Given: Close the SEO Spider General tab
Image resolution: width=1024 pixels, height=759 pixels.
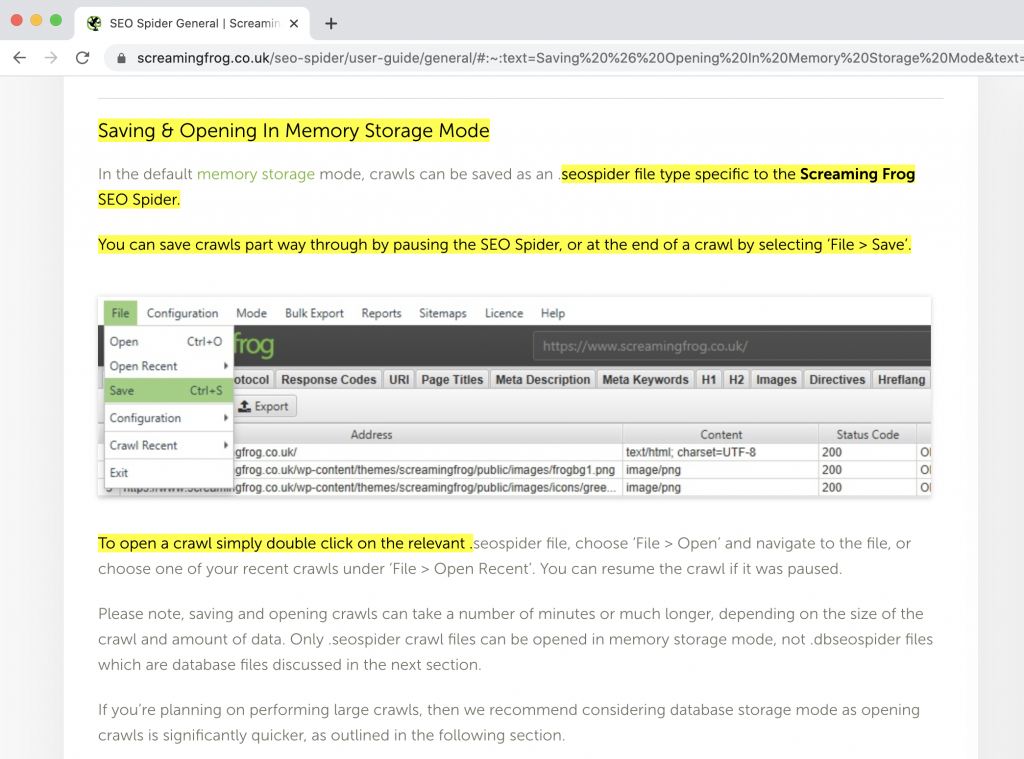Looking at the screenshot, I should click(x=296, y=23).
